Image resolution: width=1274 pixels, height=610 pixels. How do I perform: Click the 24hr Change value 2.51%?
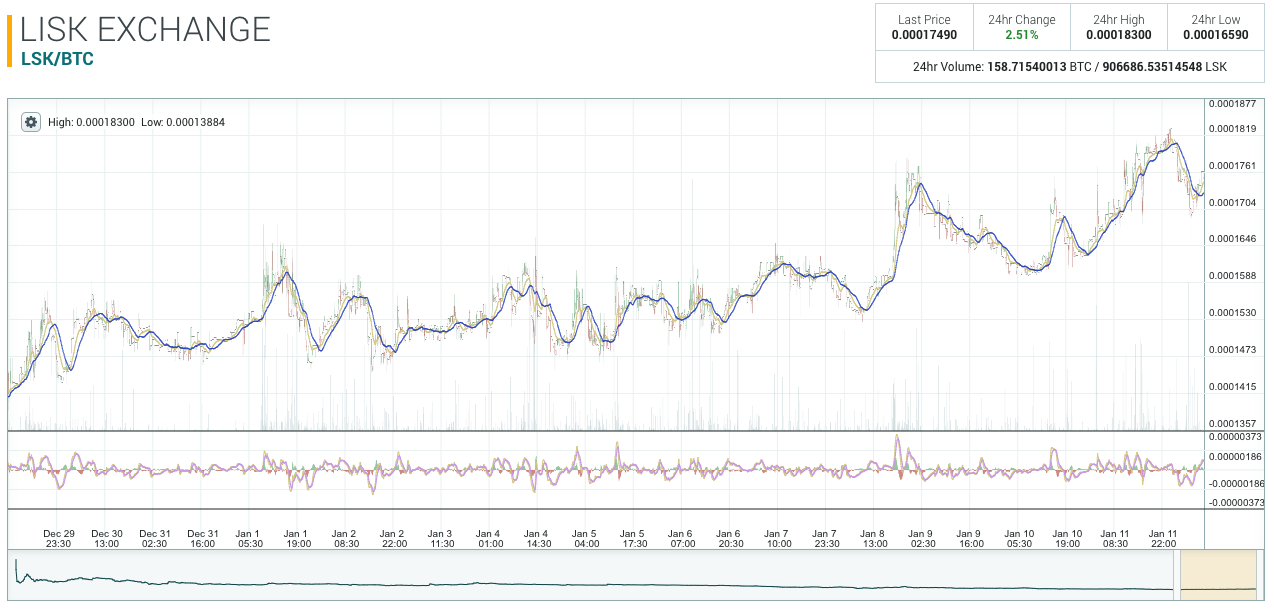(x=1022, y=35)
